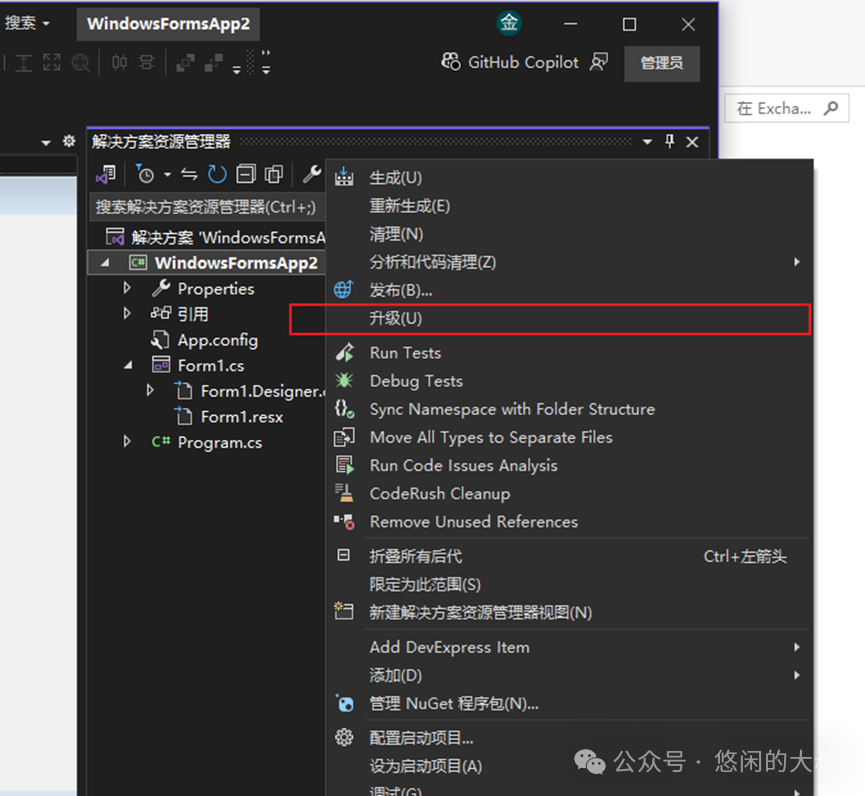
Task: Click the refresh icon in Solution Explorer toolbar
Action: pyautogui.click(x=217, y=175)
